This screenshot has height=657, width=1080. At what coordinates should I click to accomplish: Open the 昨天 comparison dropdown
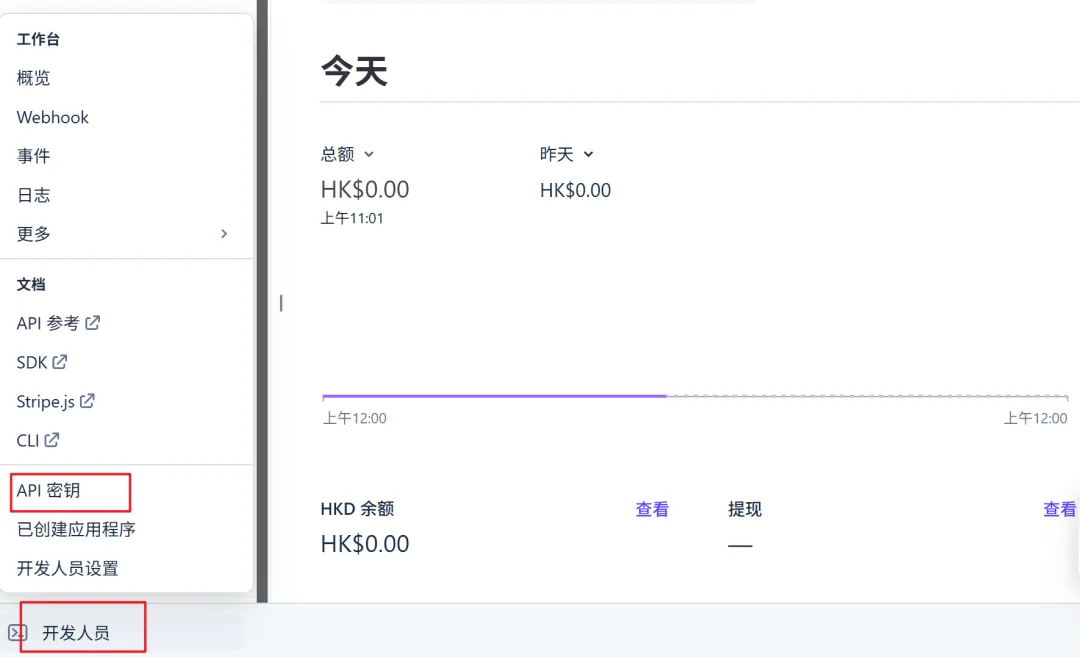pos(588,154)
